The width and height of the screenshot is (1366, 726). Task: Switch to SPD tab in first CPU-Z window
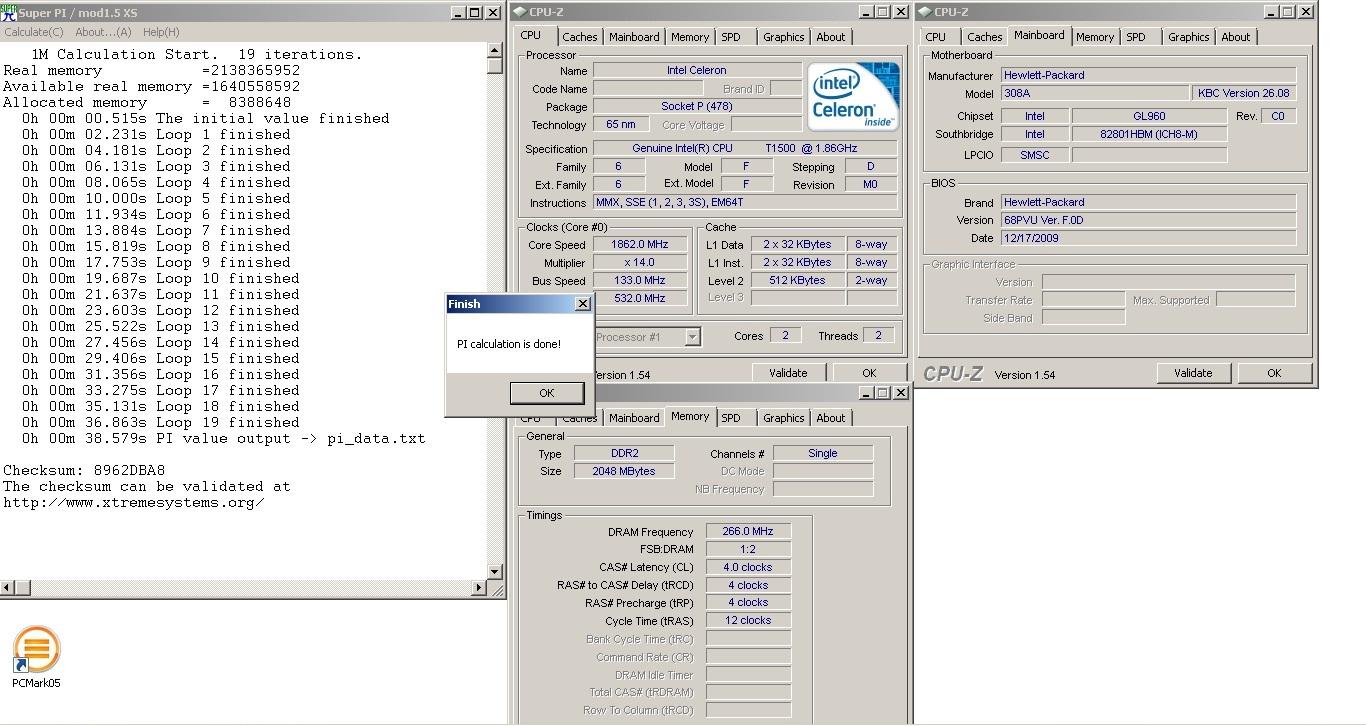point(731,37)
